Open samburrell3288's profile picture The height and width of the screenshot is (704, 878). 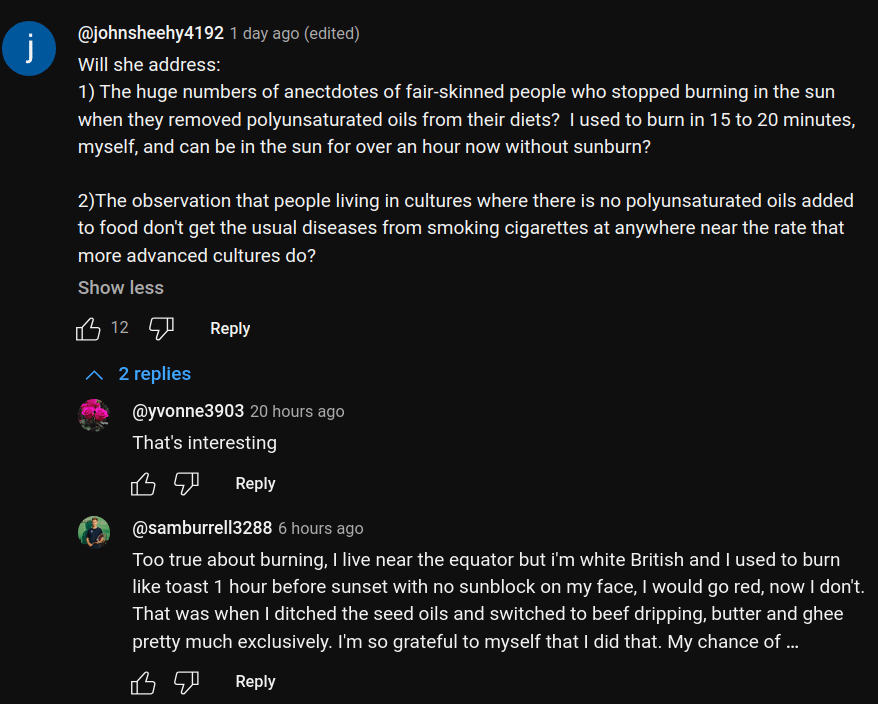(94, 531)
